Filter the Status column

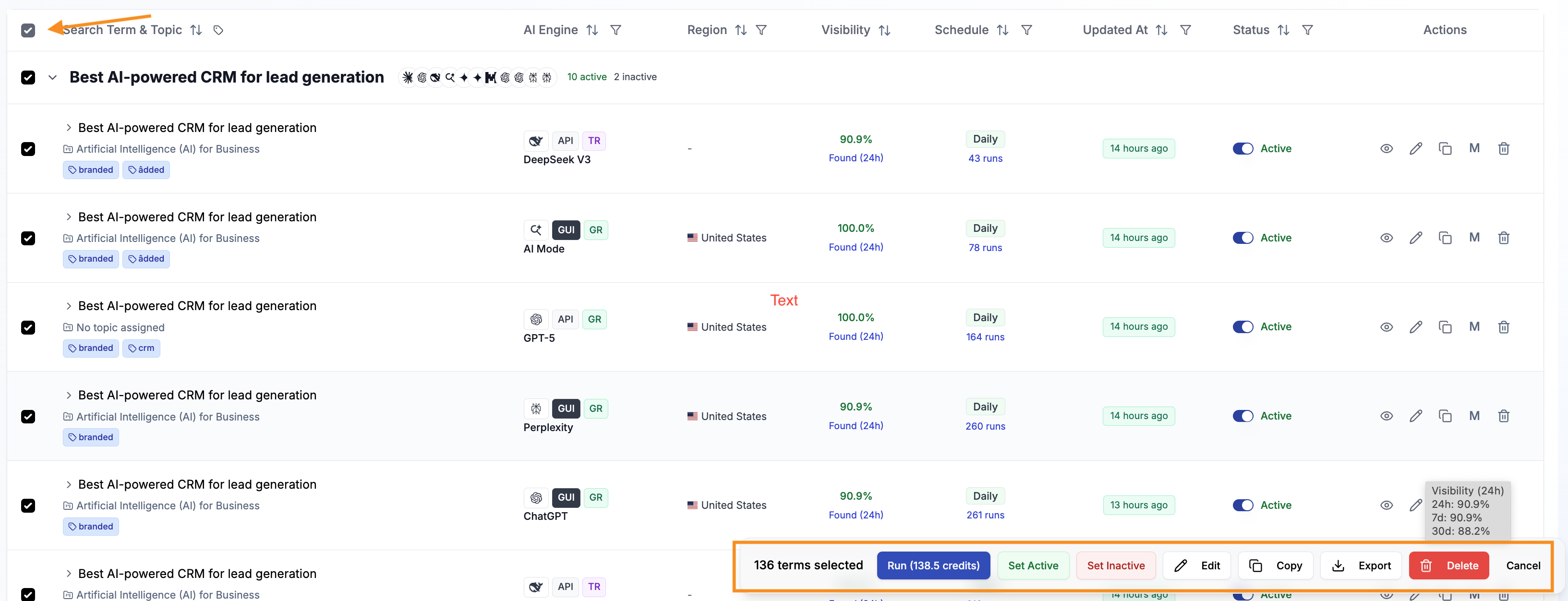(x=1307, y=30)
